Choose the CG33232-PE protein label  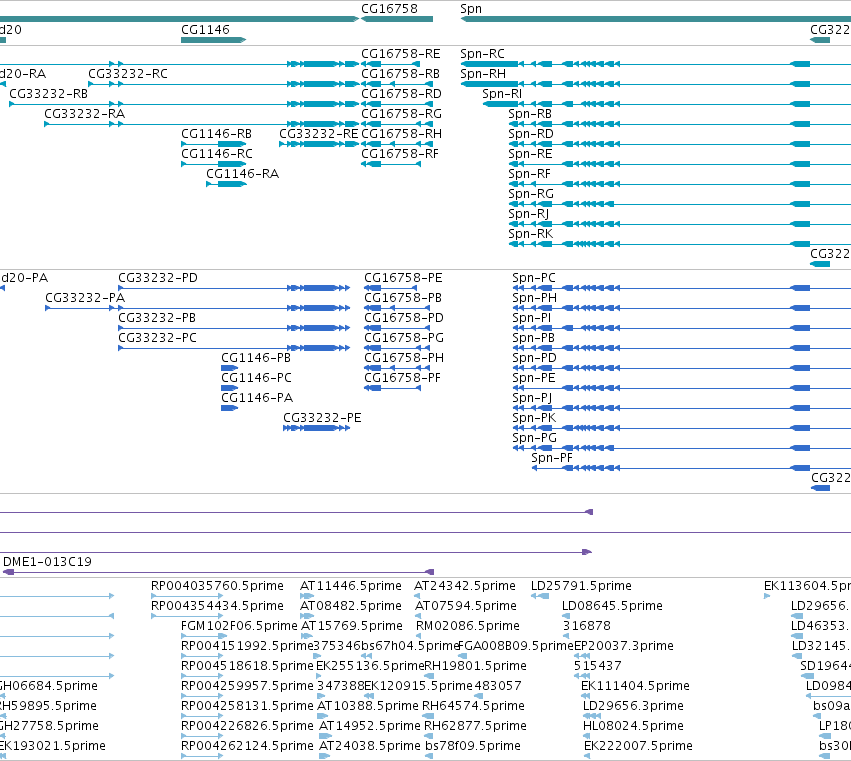click(x=322, y=418)
